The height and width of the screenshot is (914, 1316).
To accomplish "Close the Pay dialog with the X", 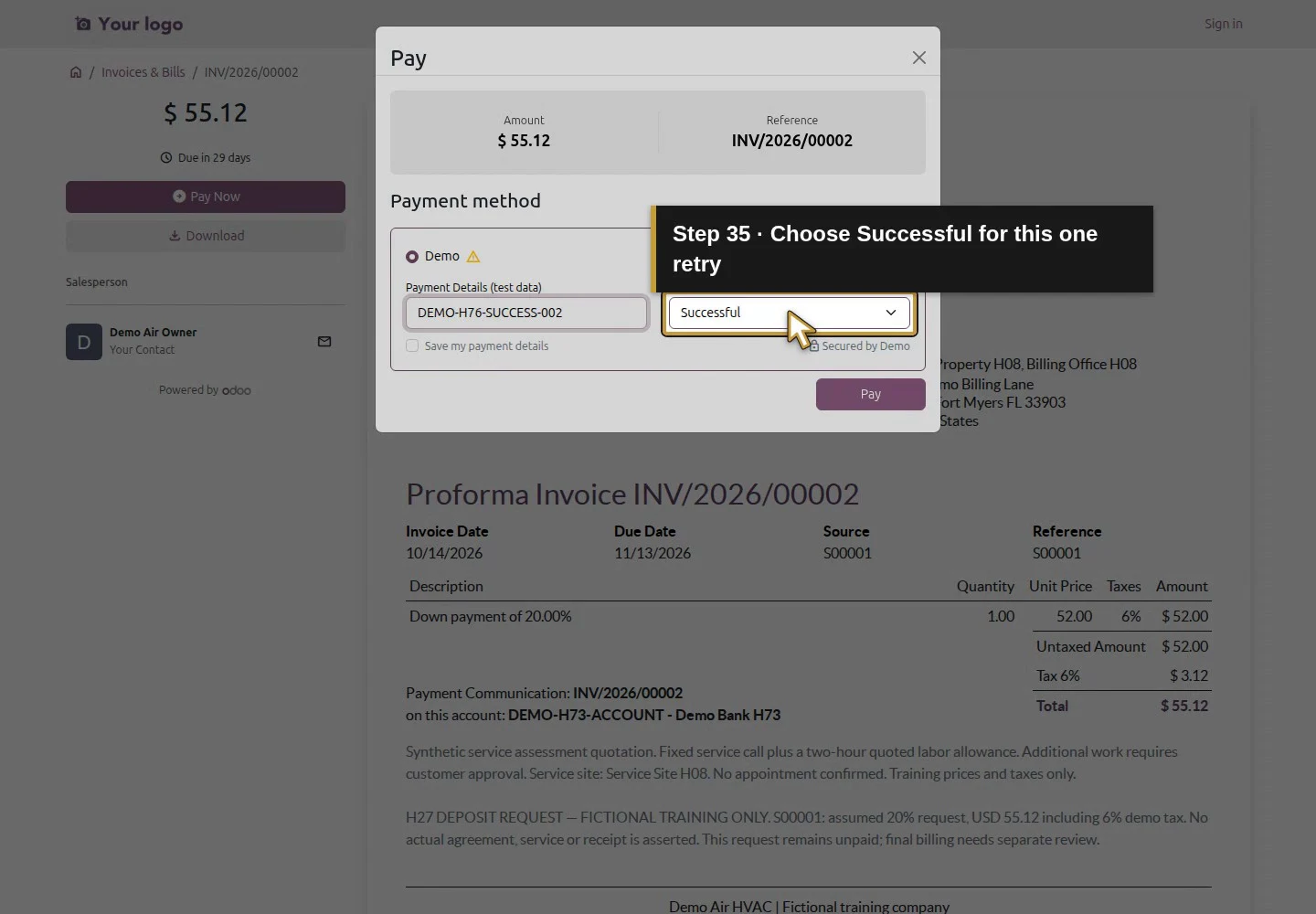I will pos(918,58).
